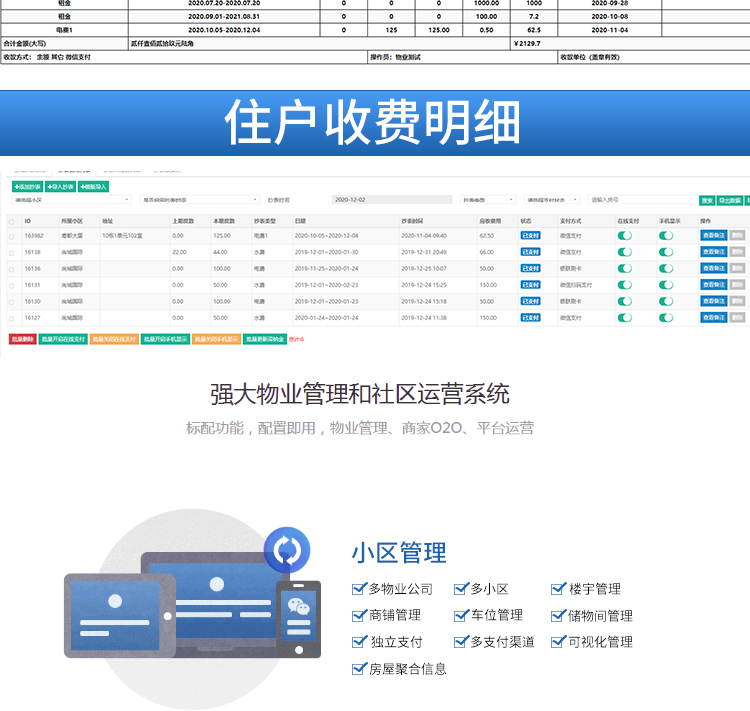This screenshot has height=711, width=750.
Task: Click the 请输入房号 room number input
Action: click(640, 200)
